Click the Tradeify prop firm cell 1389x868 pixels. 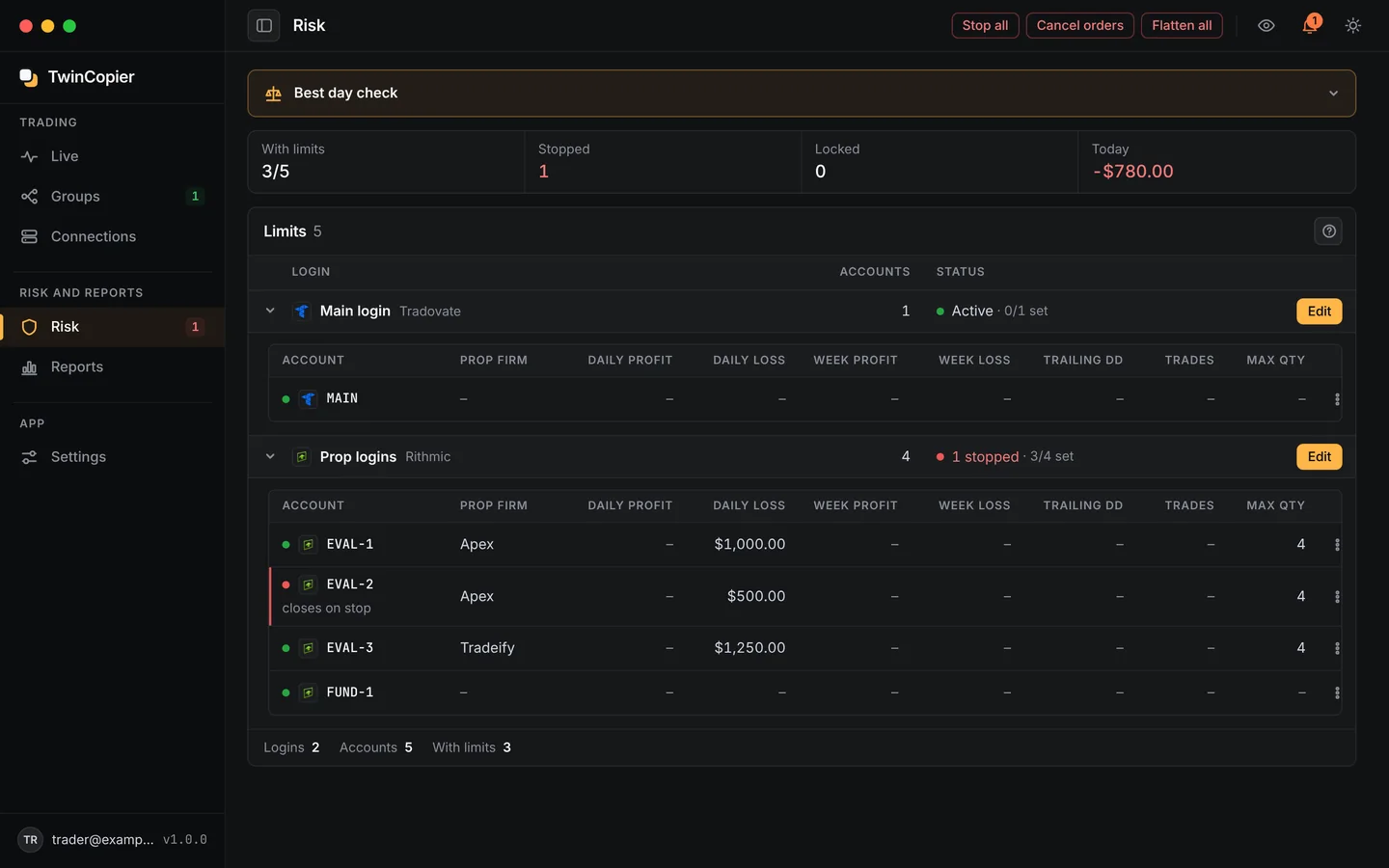487,648
